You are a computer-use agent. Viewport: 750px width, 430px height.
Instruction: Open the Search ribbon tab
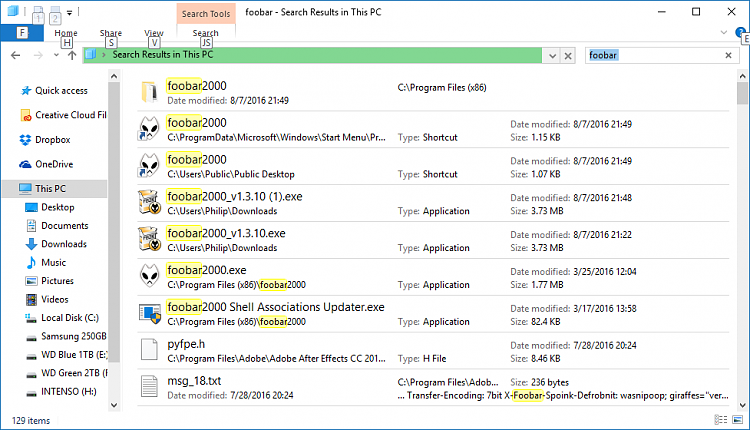pyautogui.click(x=206, y=33)
